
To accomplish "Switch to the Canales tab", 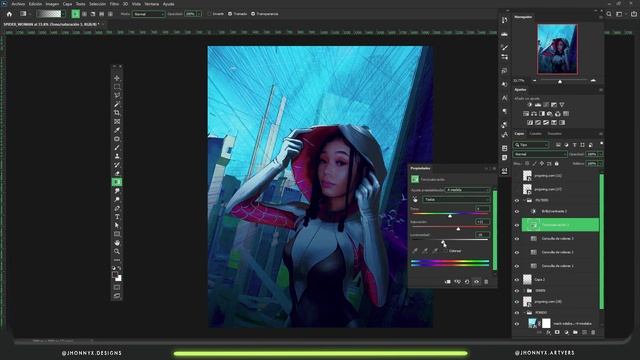I will coord(536,134).
